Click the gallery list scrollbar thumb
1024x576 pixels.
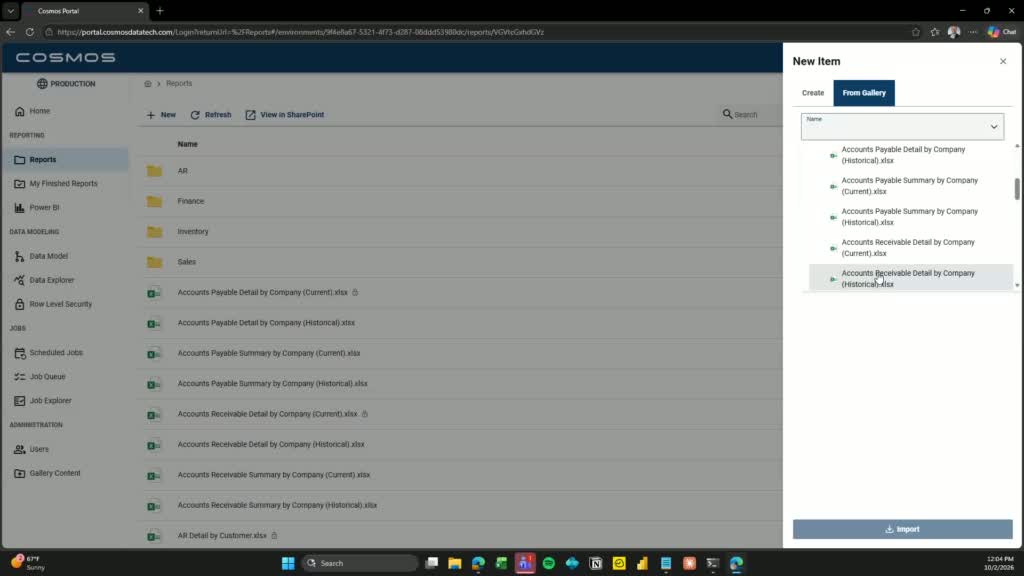1017,189
